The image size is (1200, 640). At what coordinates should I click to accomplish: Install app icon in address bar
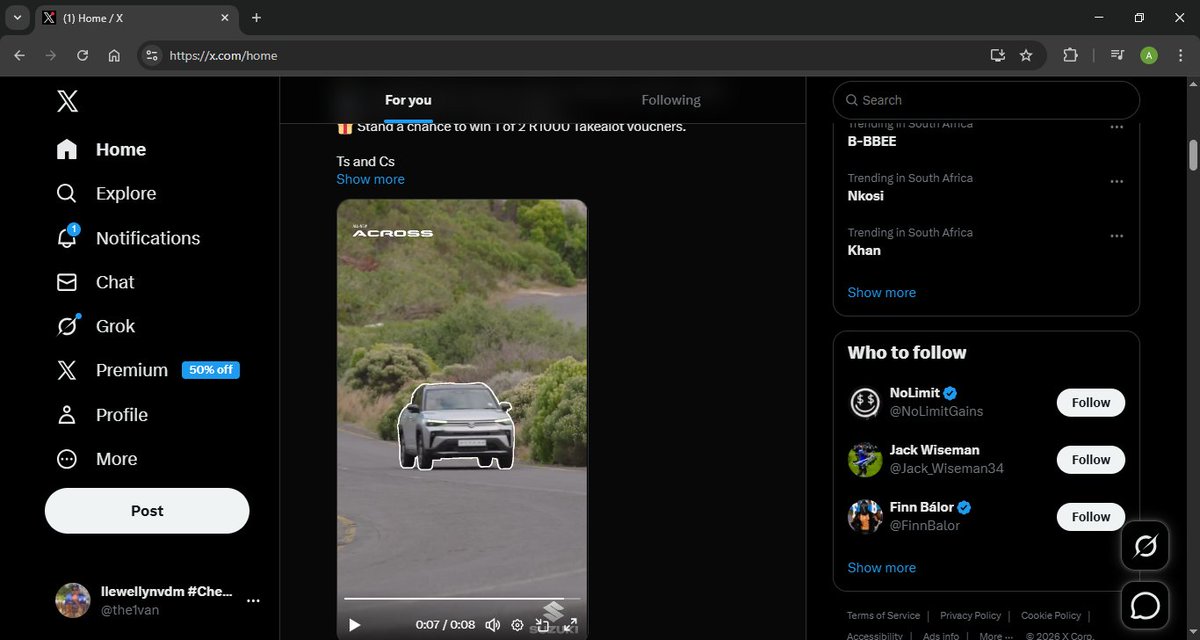click(997, 56)
